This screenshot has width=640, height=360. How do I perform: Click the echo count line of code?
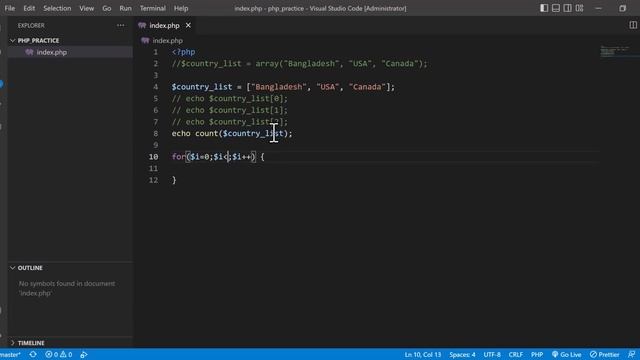click(x=232, y=133)
